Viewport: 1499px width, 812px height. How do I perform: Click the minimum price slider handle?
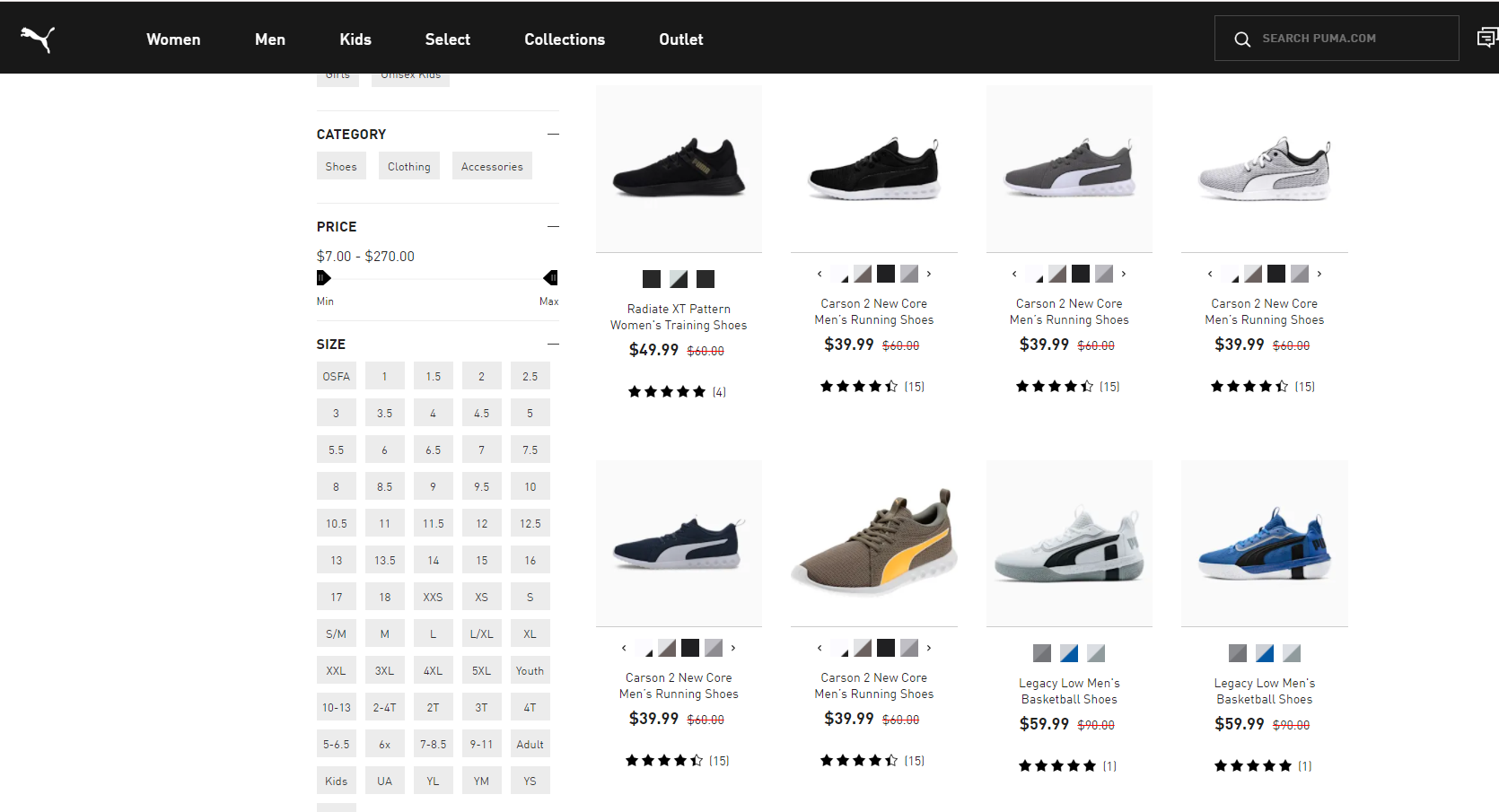tap(324, 278)
